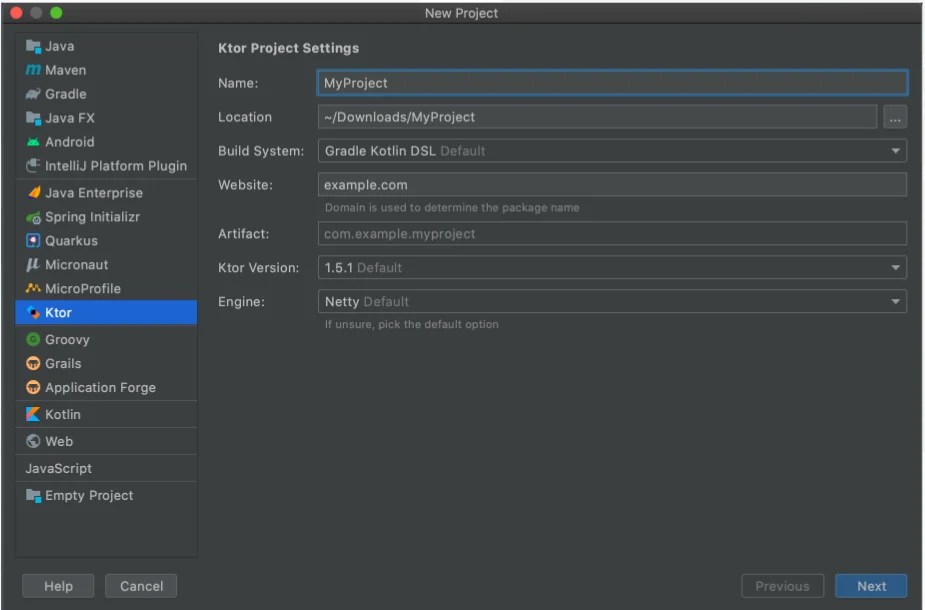Viewport: 925px width, 610px height.
Task: Pick the Groovy green icon
Action: click(33, 340)
